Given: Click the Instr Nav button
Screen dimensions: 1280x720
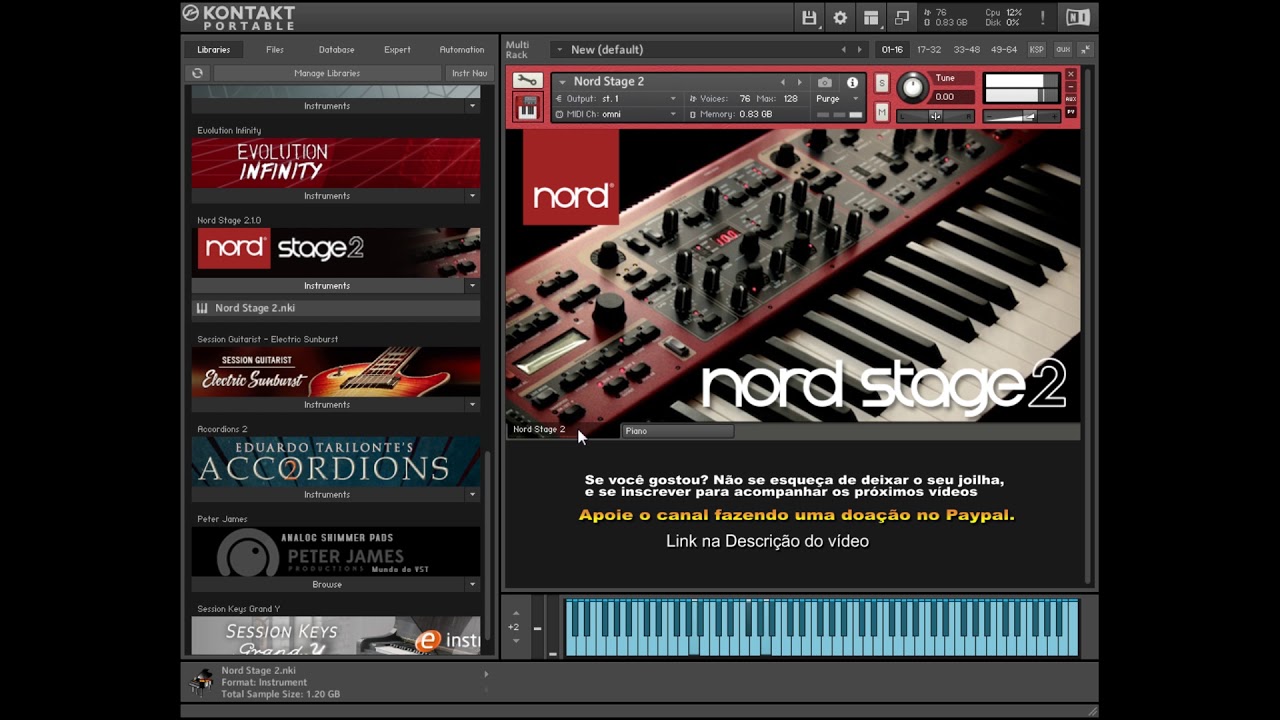Looking at the screenshot, I should pyautogui.click(x=469, y=73).
